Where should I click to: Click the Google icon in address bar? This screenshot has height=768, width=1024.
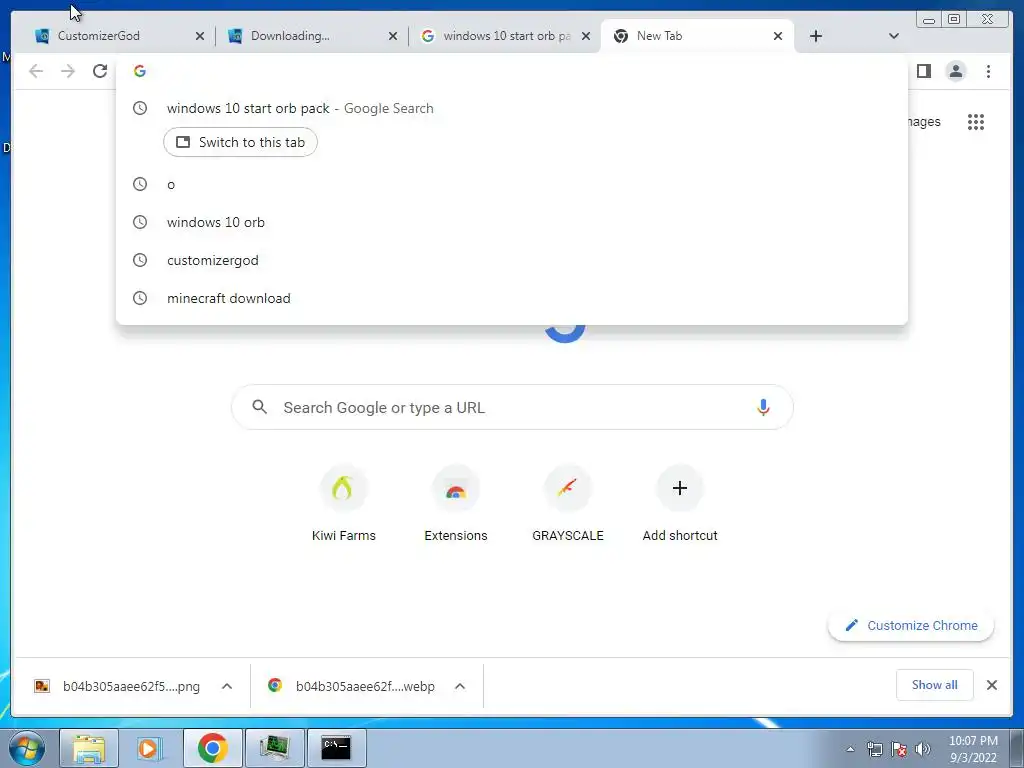point(140,71)
